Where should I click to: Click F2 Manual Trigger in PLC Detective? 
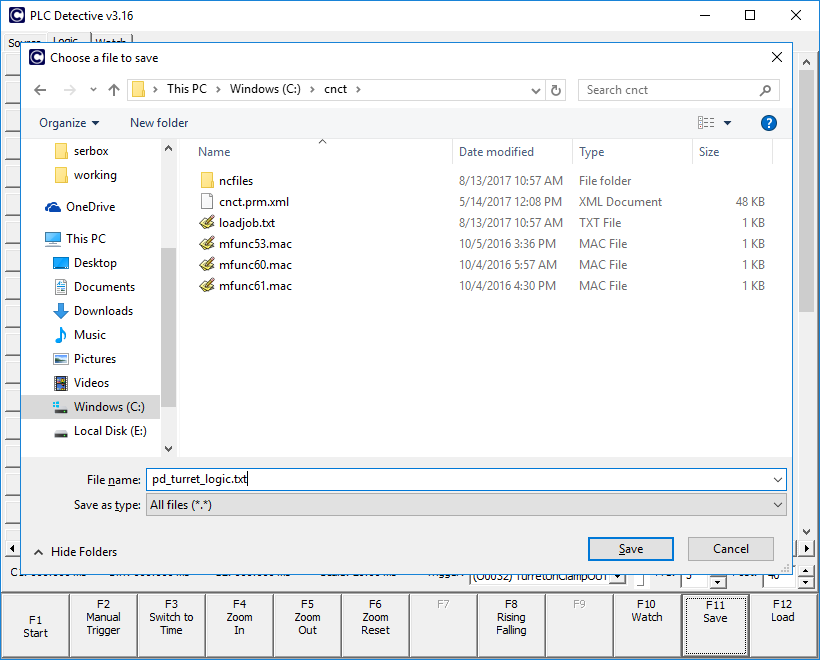104,625
